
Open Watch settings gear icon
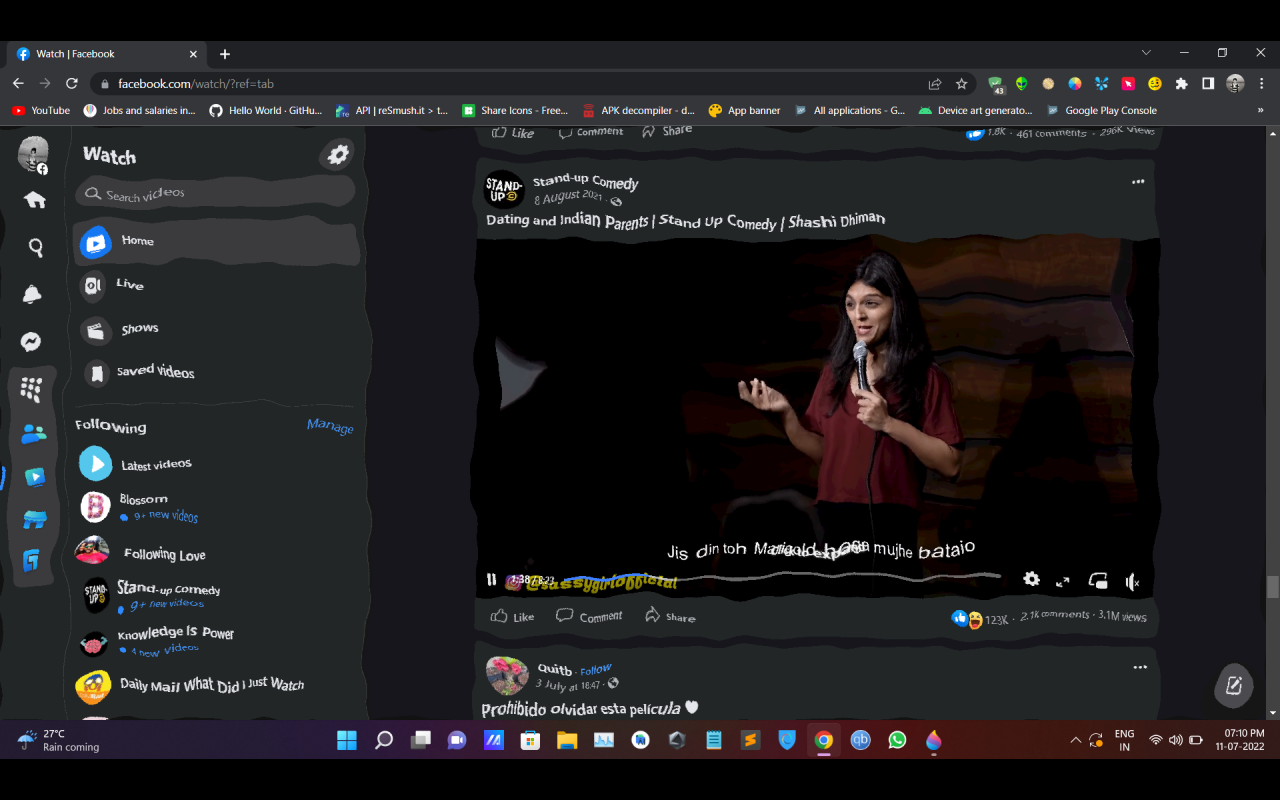(x=338, y=154)
